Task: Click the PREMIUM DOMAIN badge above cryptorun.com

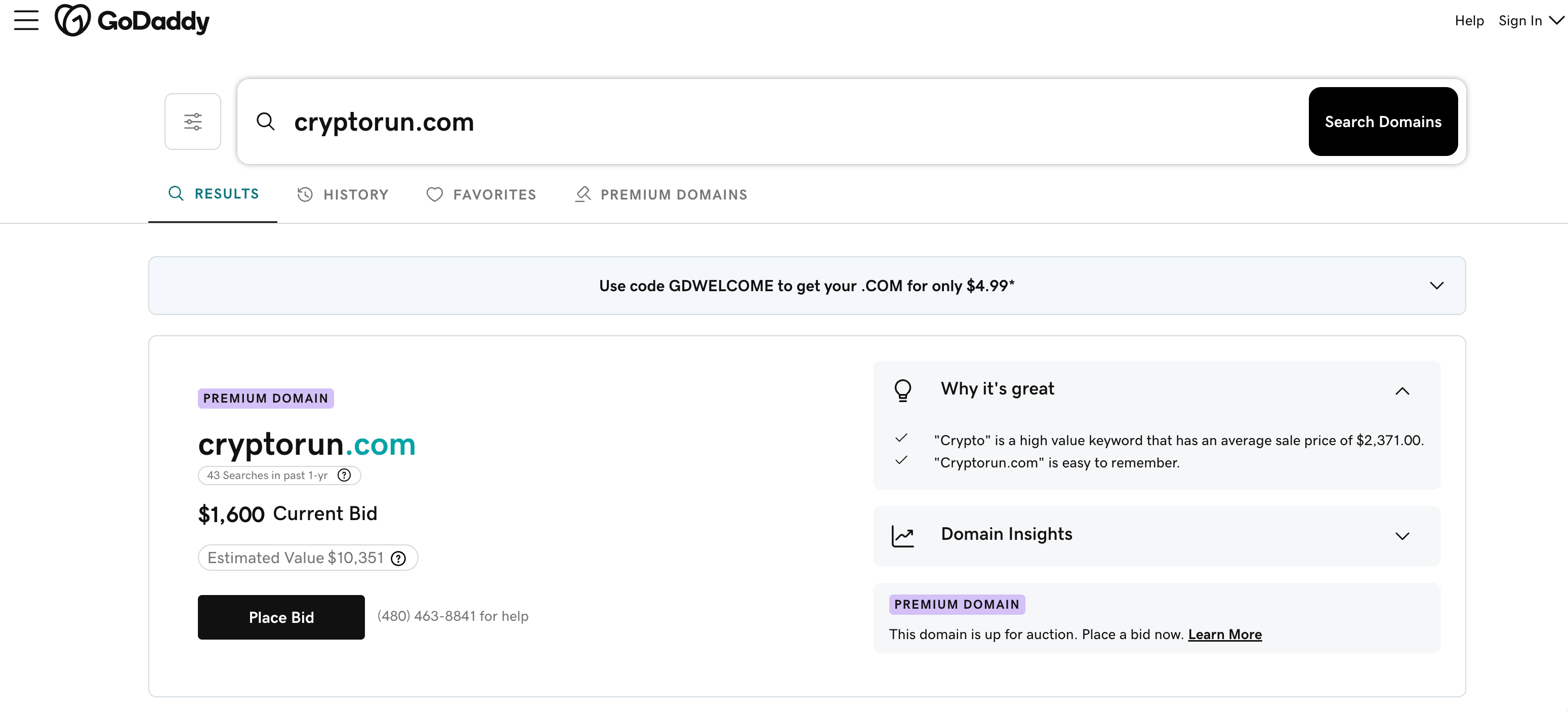Action: click(x=265, y=399)
